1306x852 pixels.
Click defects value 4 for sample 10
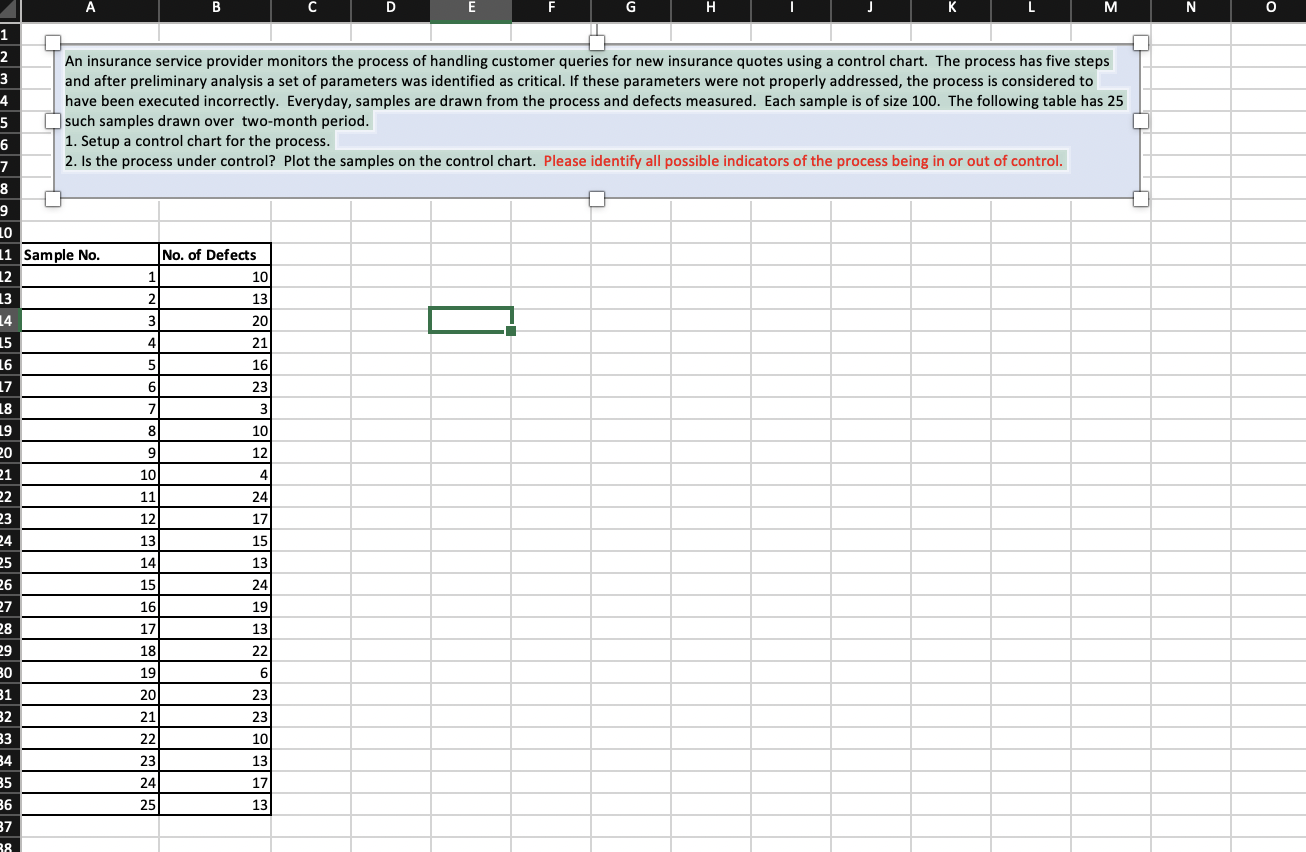(215, 475)
